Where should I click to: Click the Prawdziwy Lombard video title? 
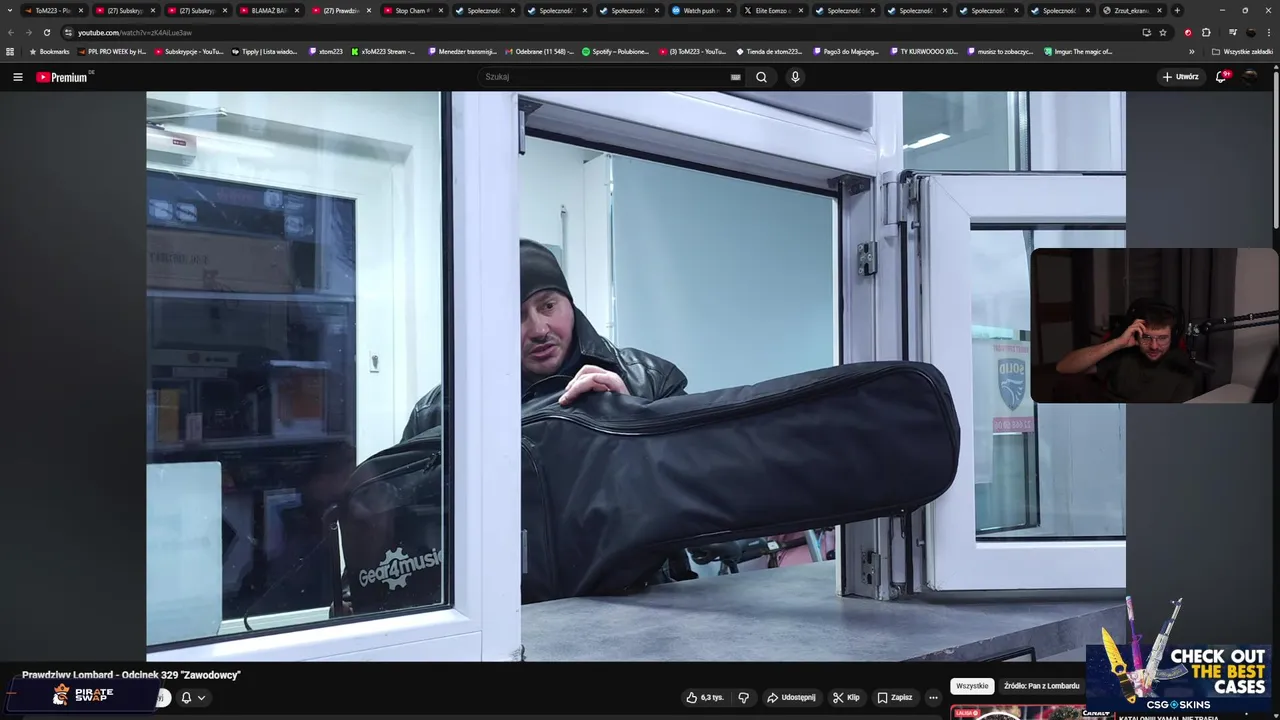pos(131,675)
